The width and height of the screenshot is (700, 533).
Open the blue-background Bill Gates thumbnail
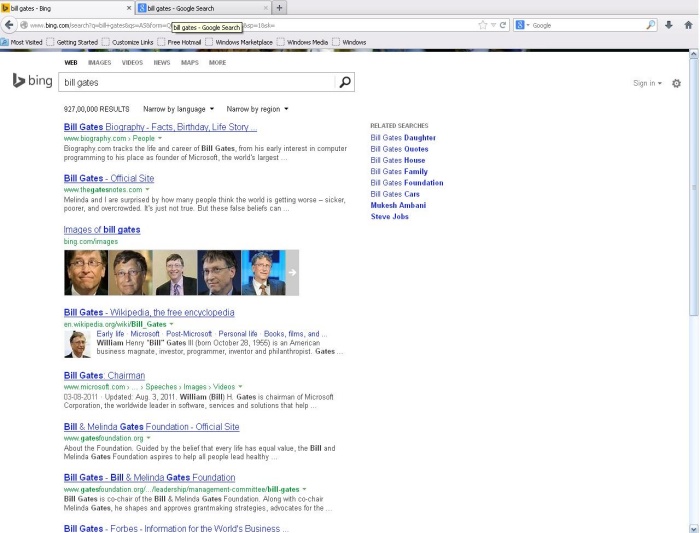click(263, 272)
